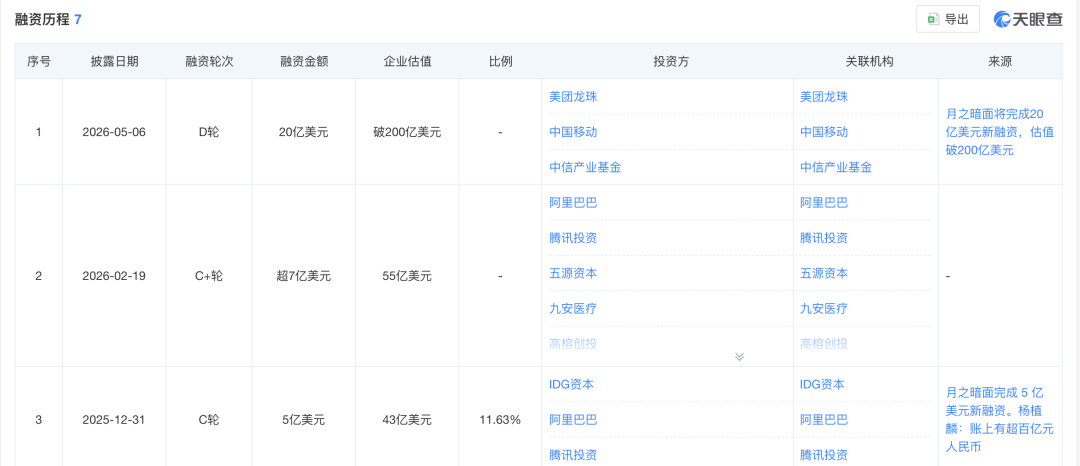The width and height of the screenshot is (1080, 466).
Task: Click the count 7 beside 融资历程
Action: pos(78,19)
